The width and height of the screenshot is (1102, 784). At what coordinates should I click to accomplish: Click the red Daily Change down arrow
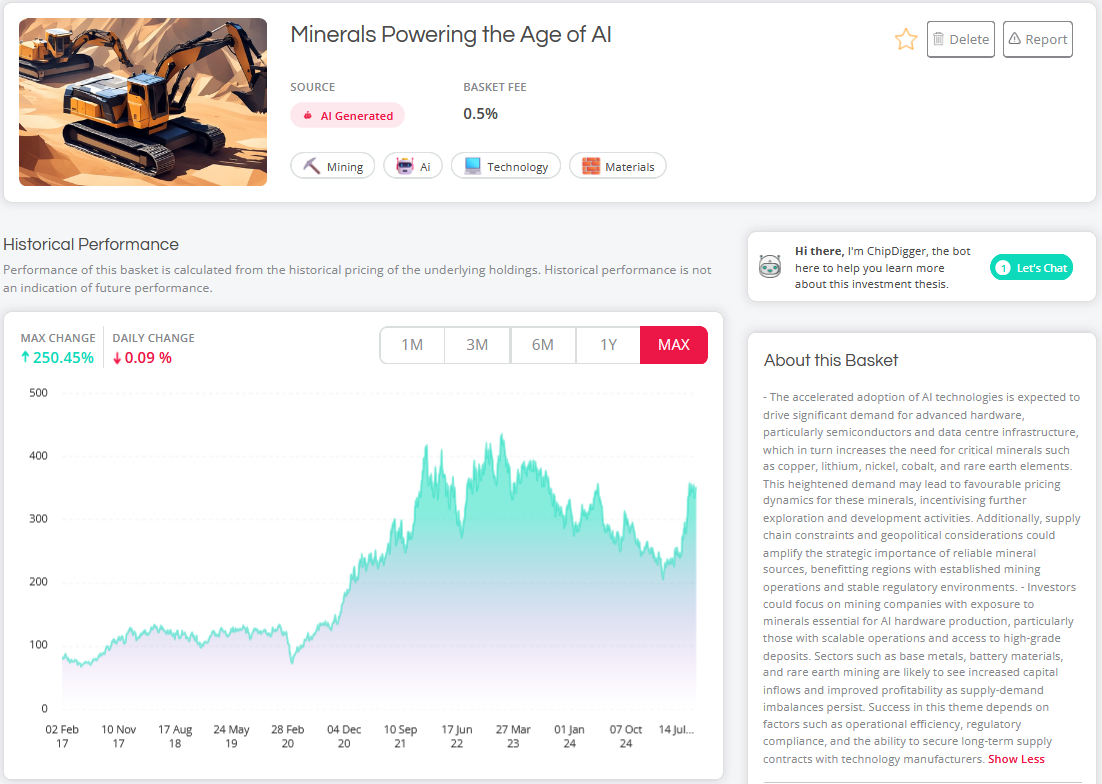point(118,358)
